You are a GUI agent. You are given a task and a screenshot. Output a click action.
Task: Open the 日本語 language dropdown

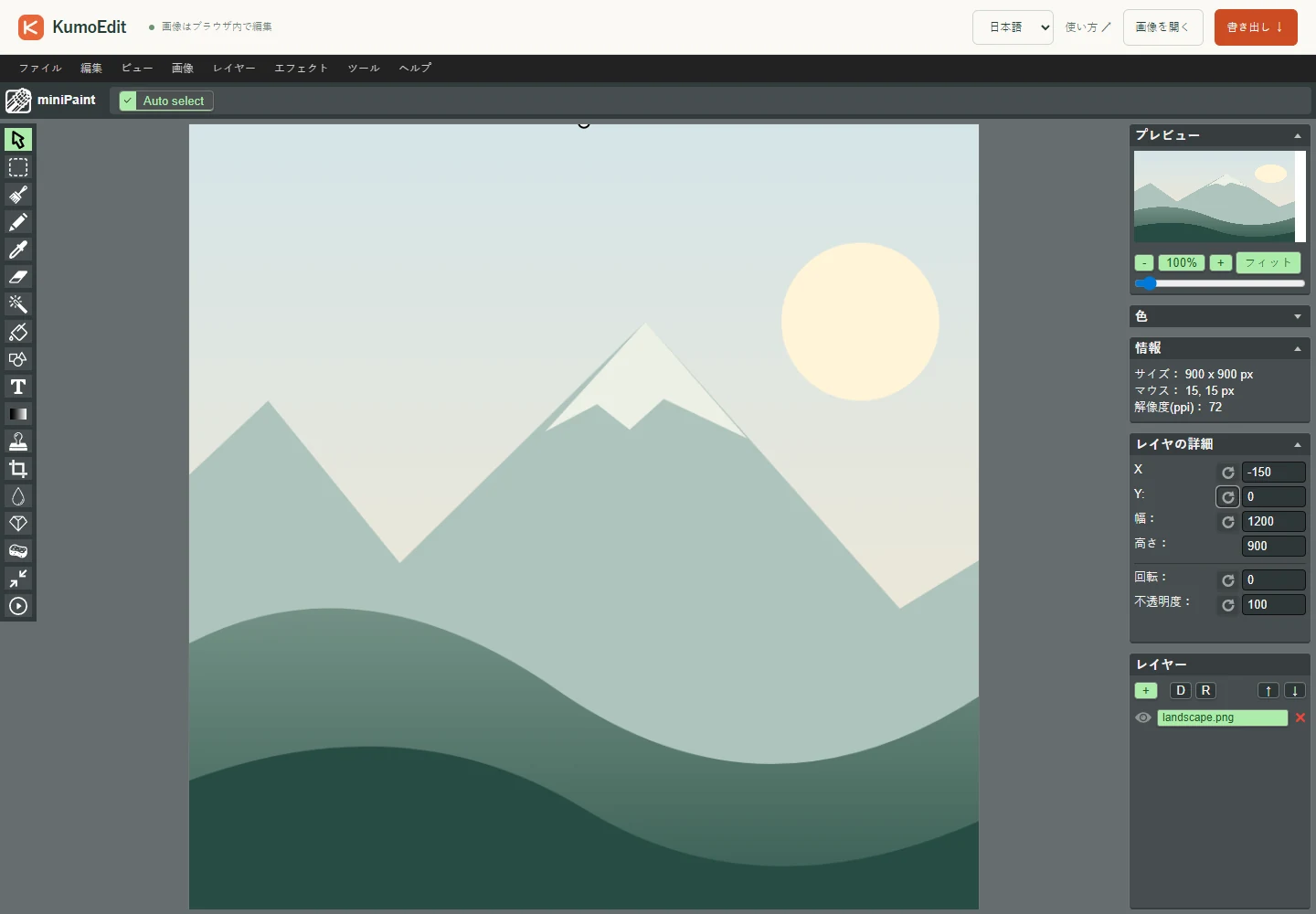pos(1013,27)
